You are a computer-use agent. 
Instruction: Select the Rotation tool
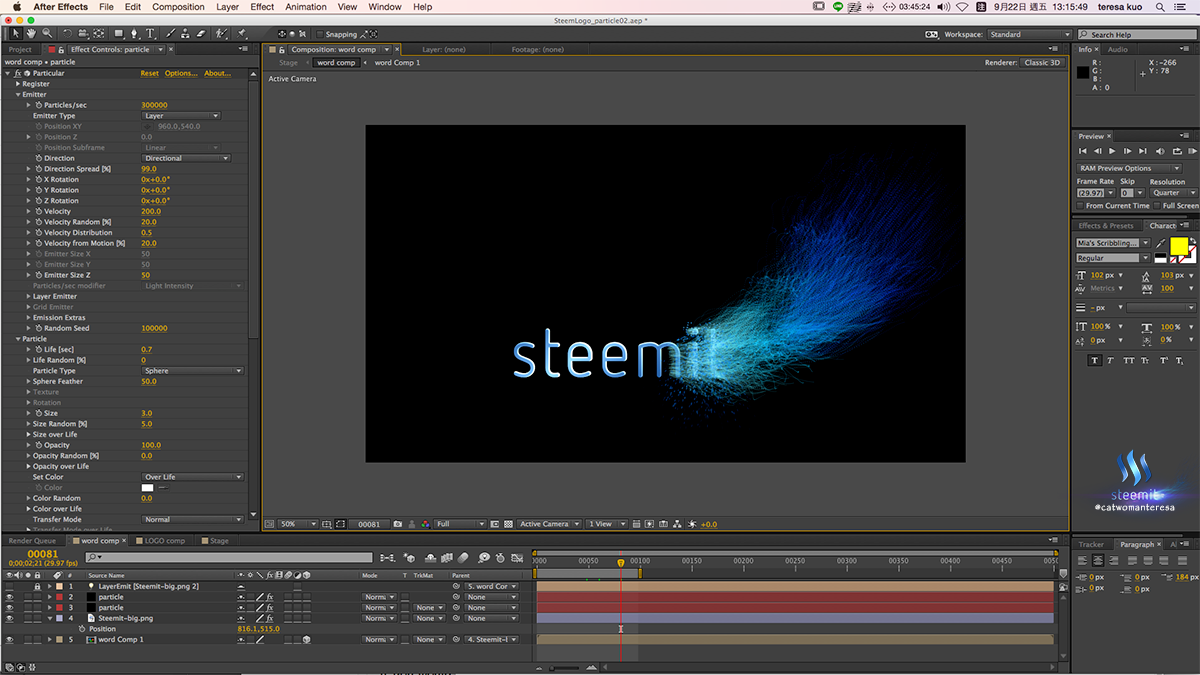point(67,34)
